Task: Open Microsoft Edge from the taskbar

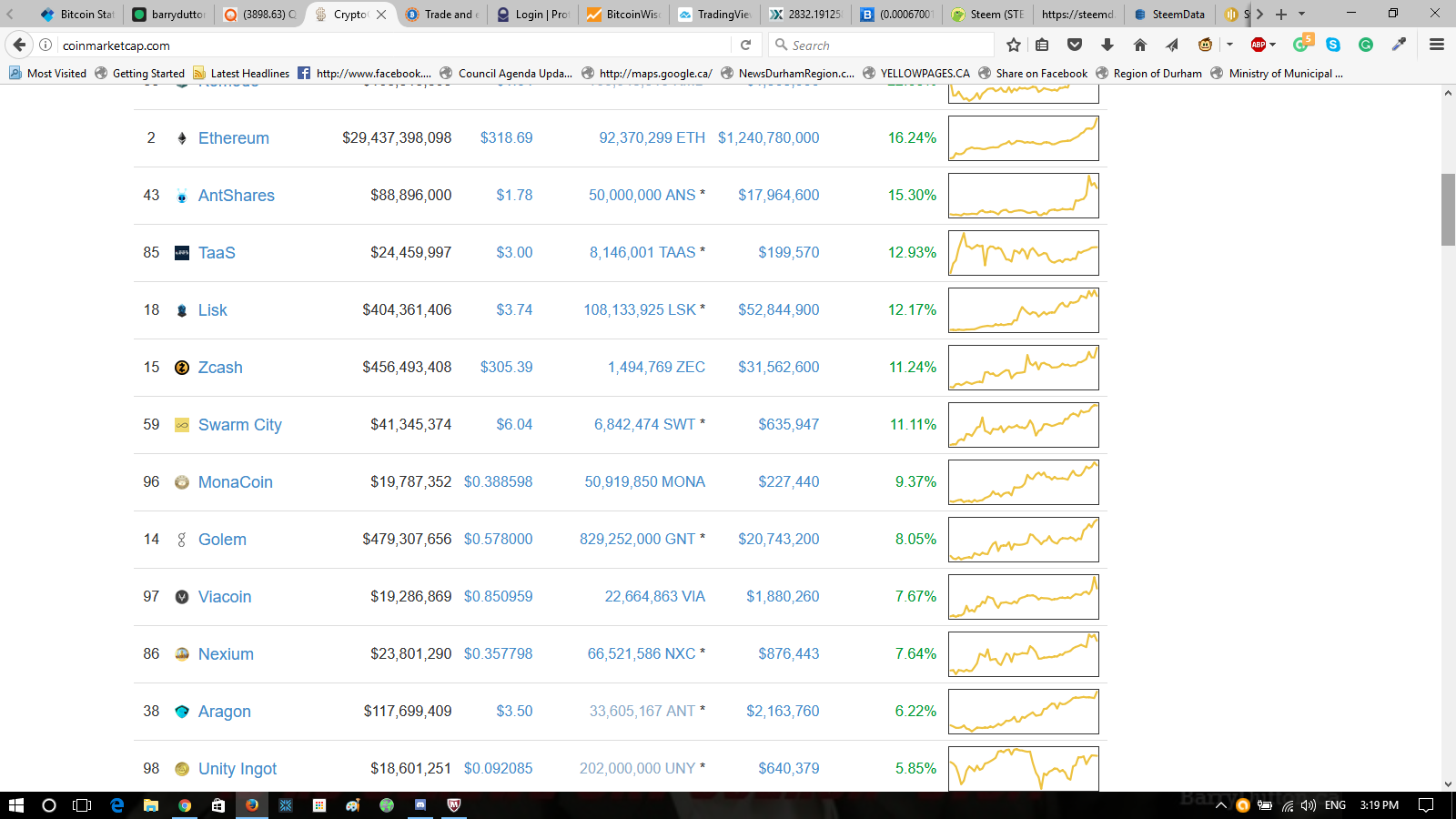Action: click(117, 805)
